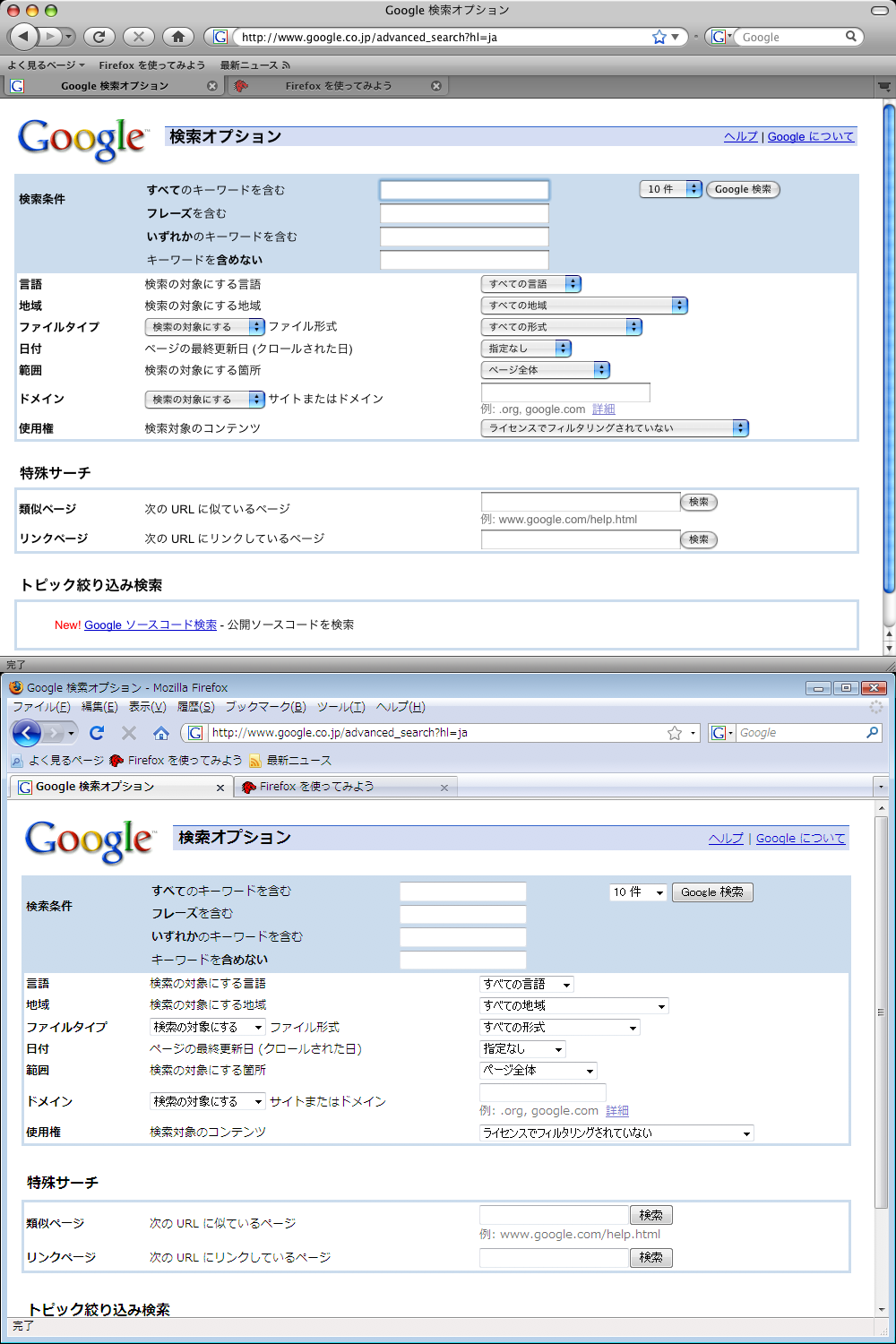The image size is (896, 1344).
Task: Click よく見るページ bookmark in Windows Firefox
Action: [x=57, y=760]
